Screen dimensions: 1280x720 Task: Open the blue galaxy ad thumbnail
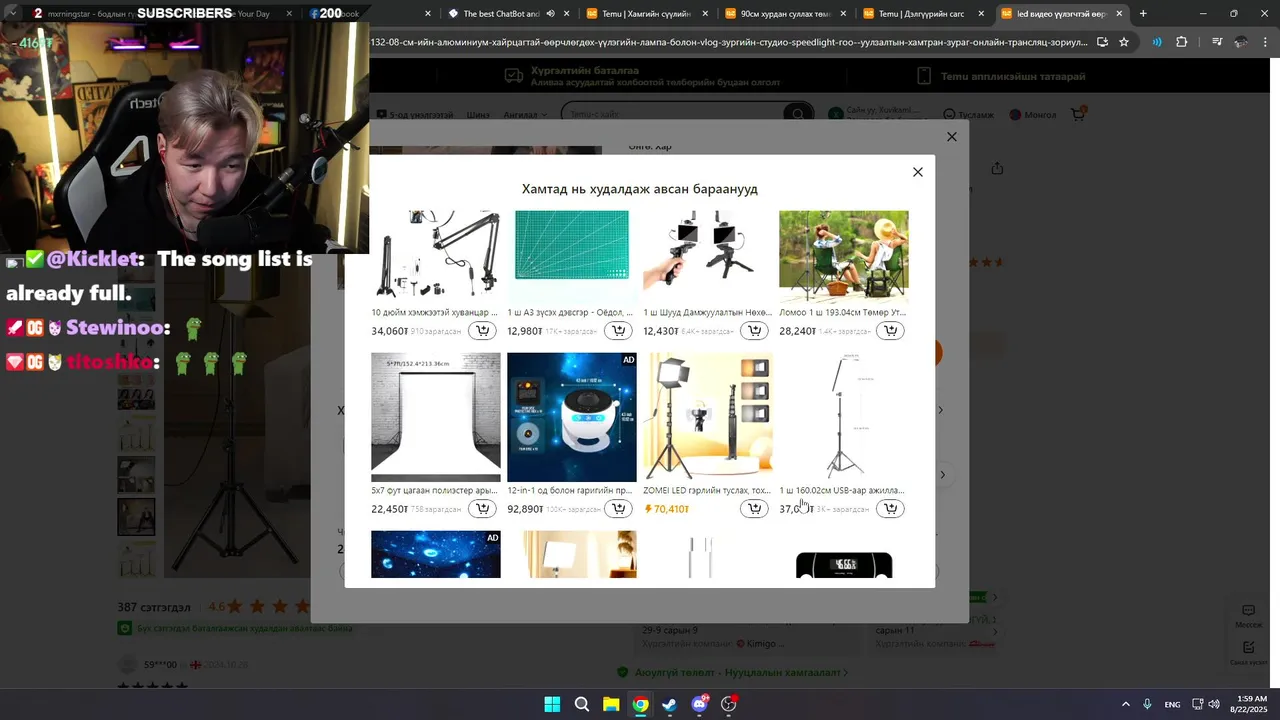[436, 554]
